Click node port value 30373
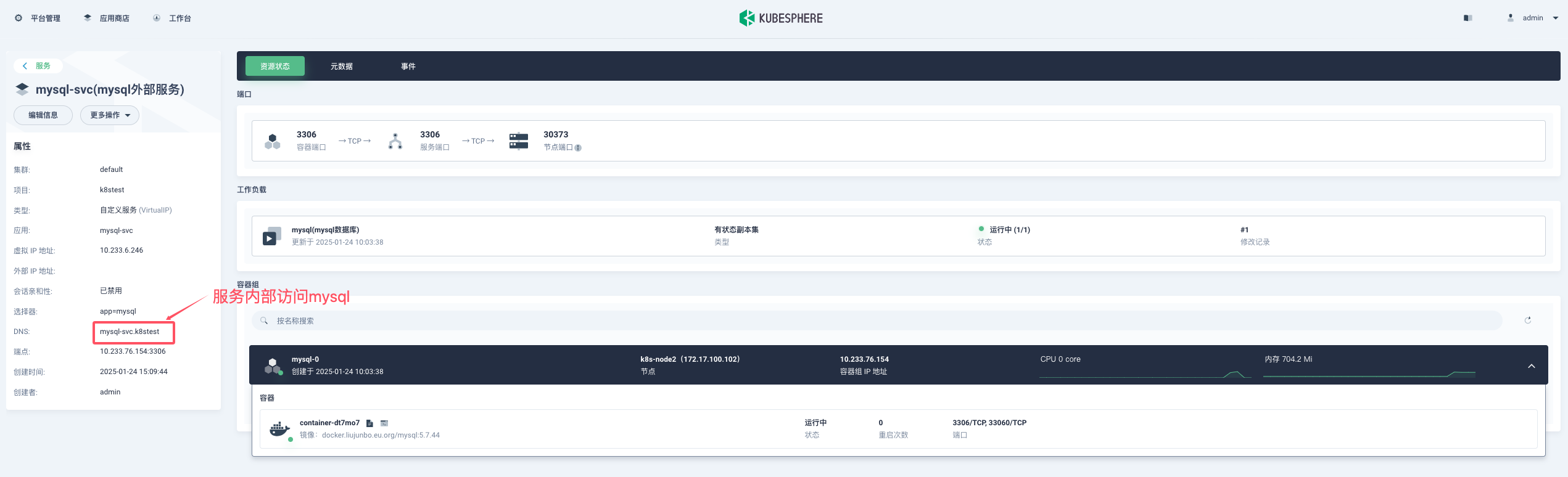 click(x=556, y=134)
